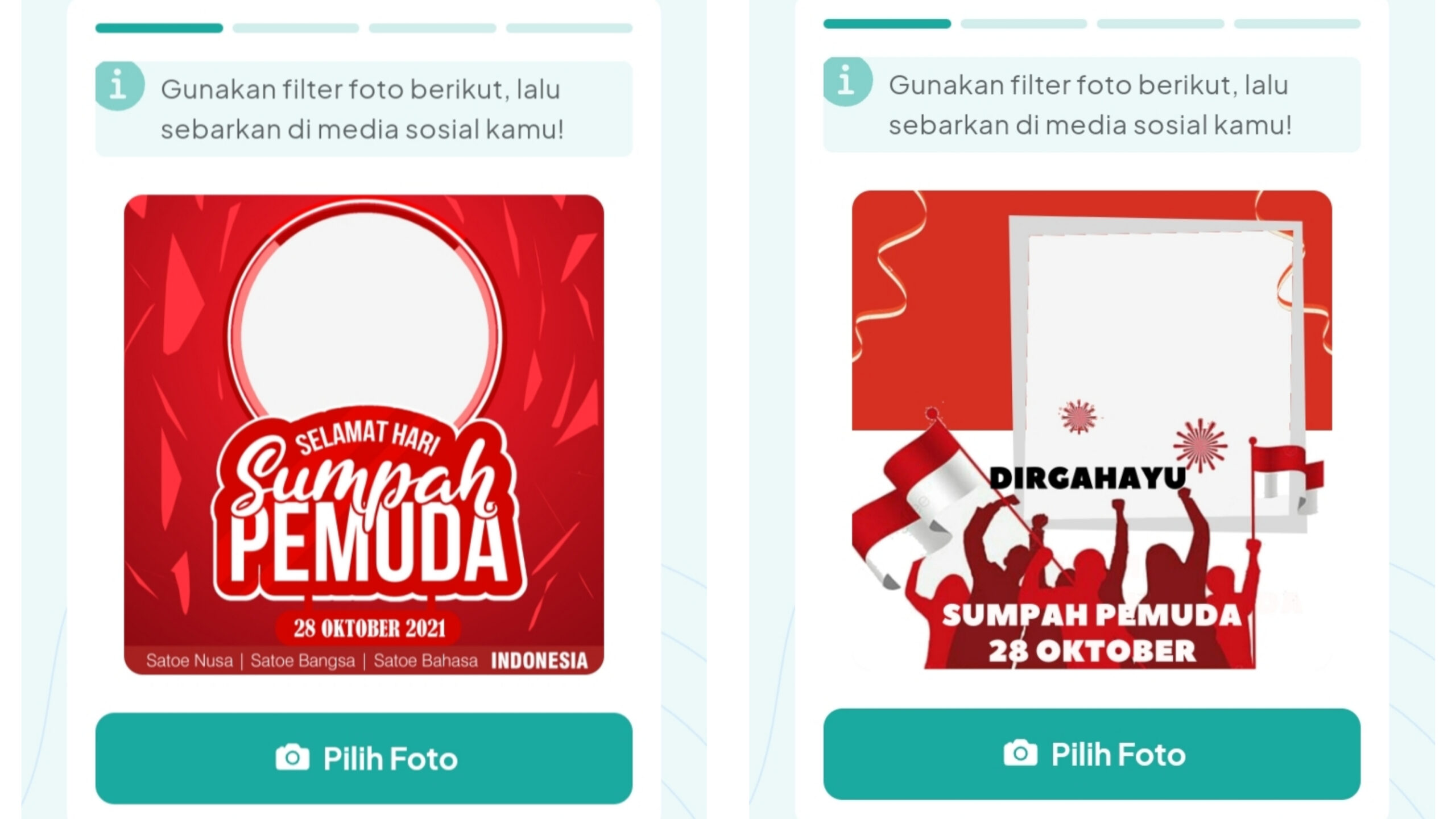This screenshot has height=819, width=1456.
Task: Click fourth progress step in left panel
Action: 569,28
